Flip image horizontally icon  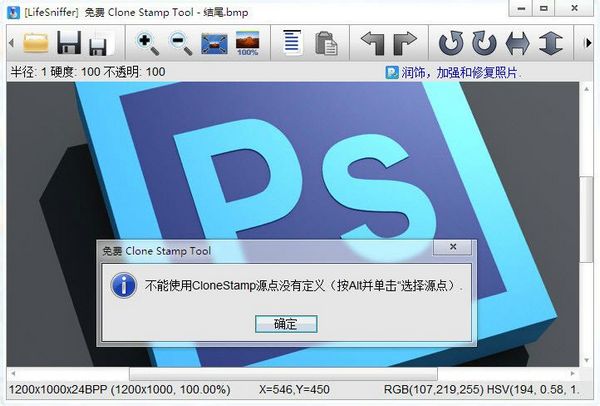(x=517, y=43)
